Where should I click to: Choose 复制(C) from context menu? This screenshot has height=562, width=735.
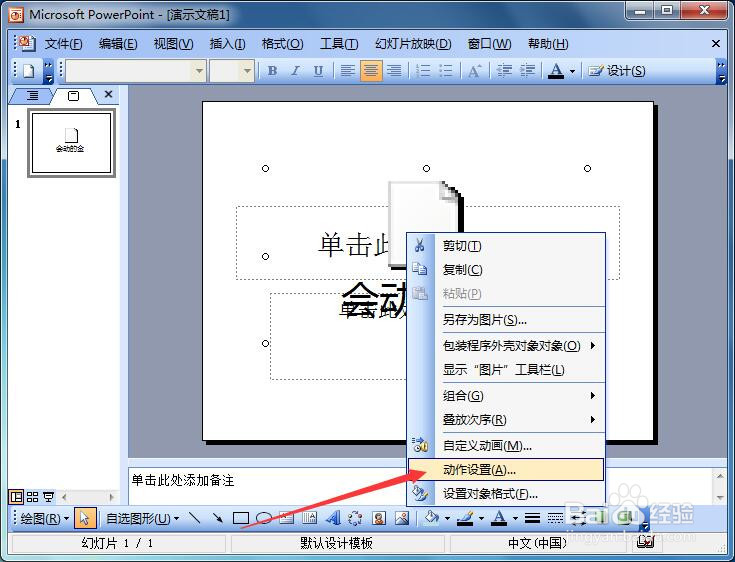(506, 270)
